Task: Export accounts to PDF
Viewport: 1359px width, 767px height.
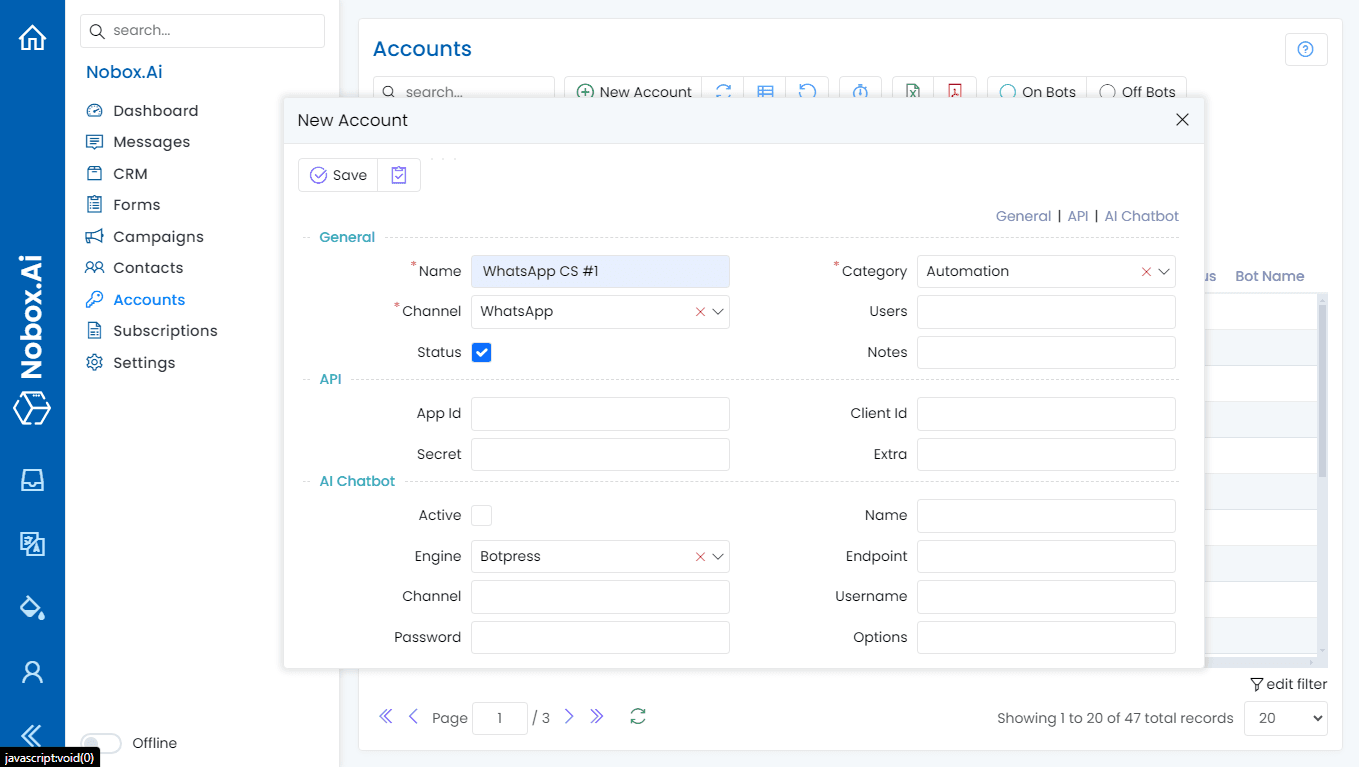Action: [955, 91]
